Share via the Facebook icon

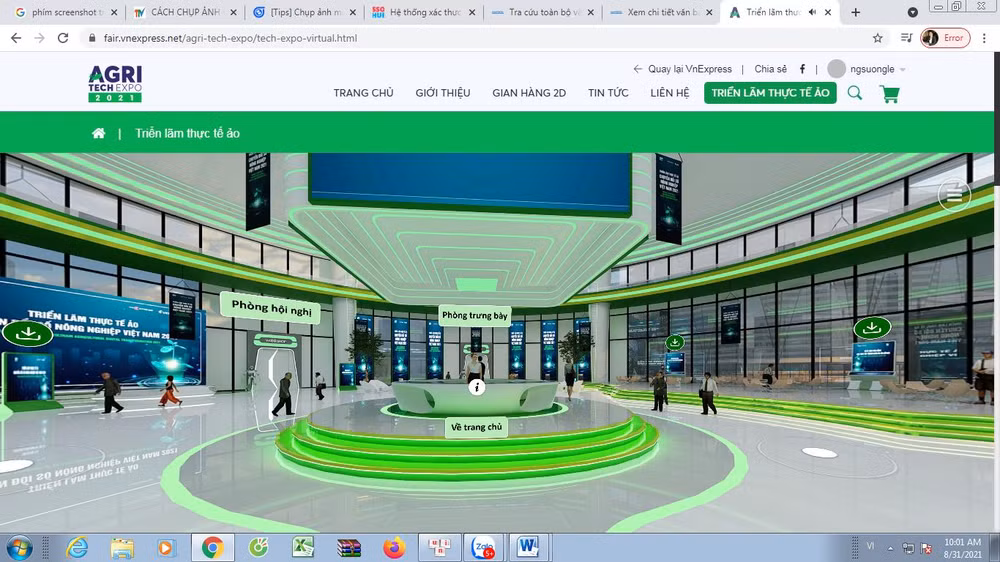pos(802,69)
